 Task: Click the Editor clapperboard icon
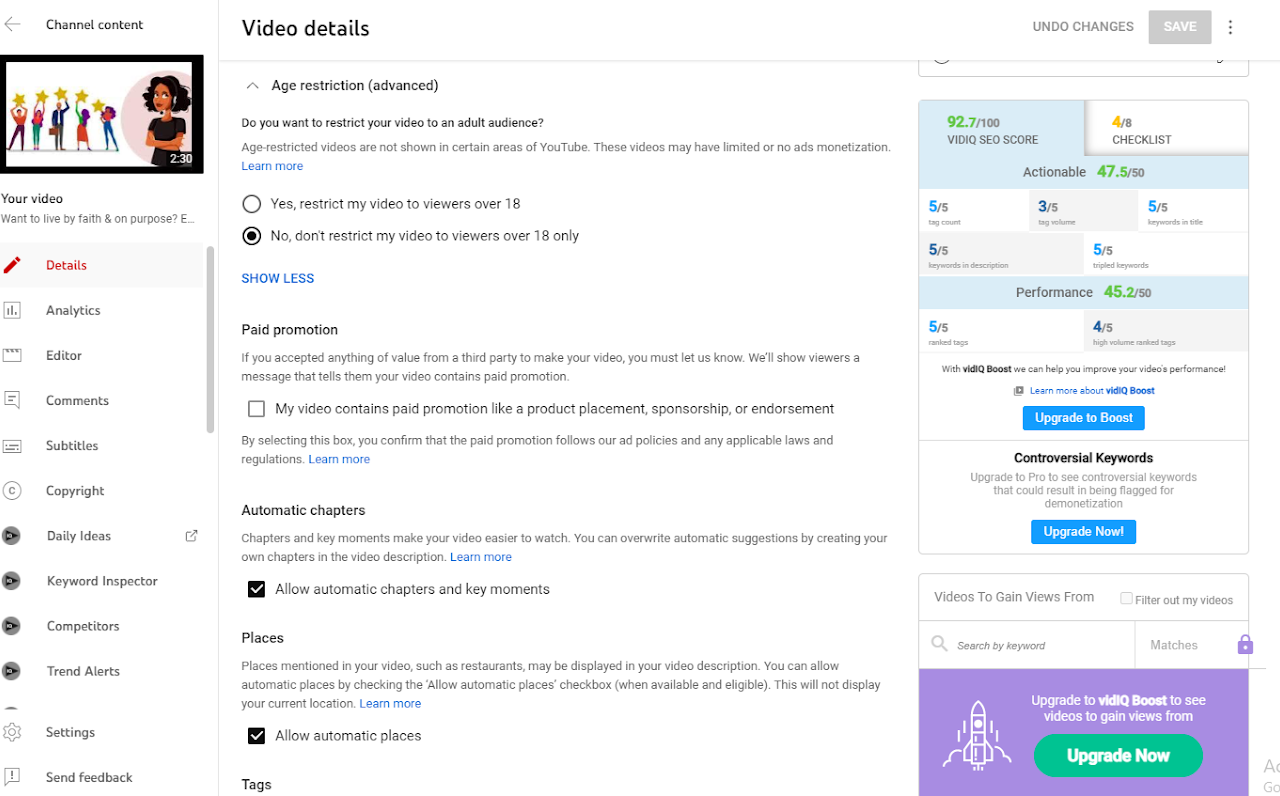click(x=12, y=355)
